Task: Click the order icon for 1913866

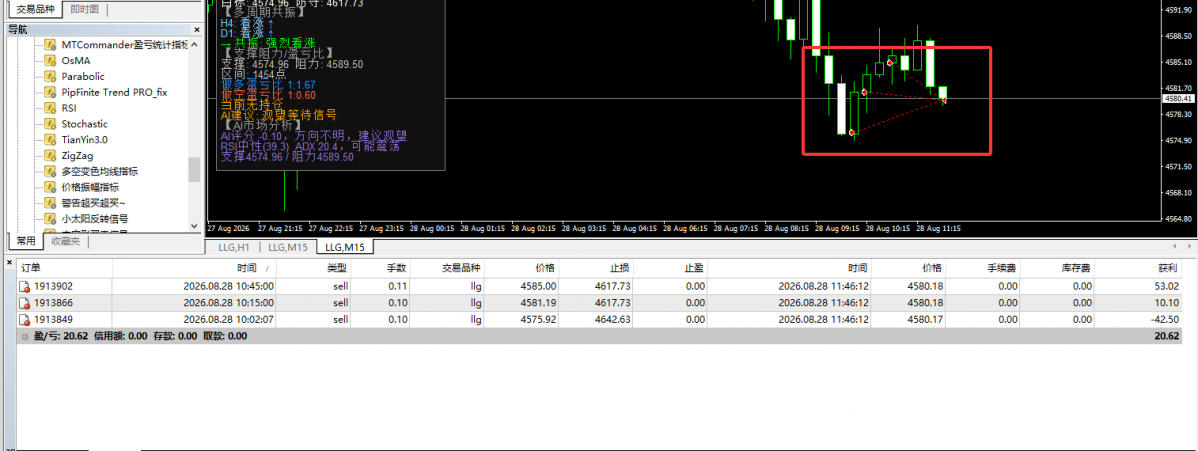Action: click(25, 303)
